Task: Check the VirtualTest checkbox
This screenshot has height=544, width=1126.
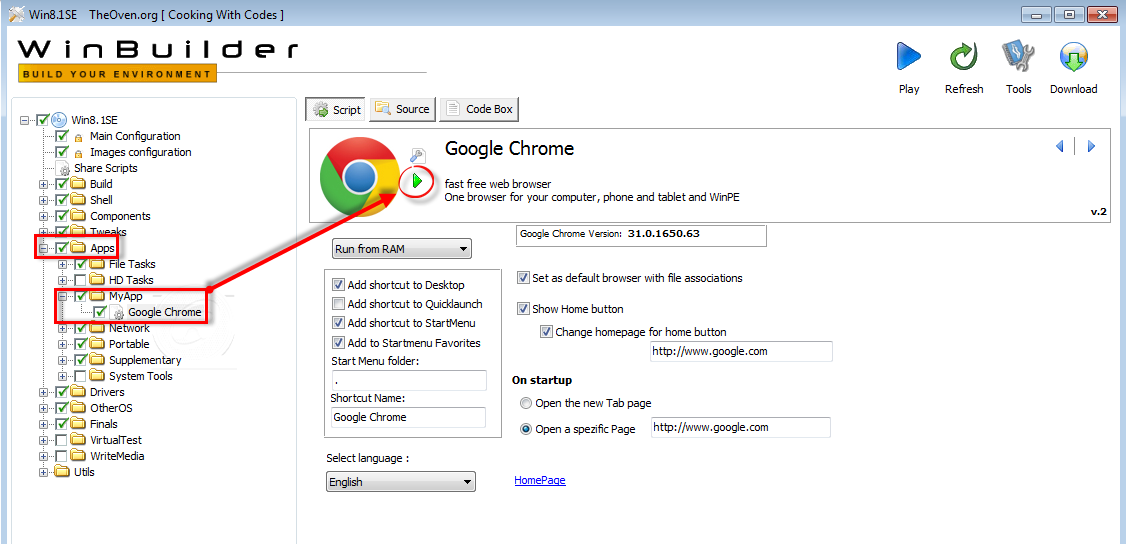Action: 62,440
